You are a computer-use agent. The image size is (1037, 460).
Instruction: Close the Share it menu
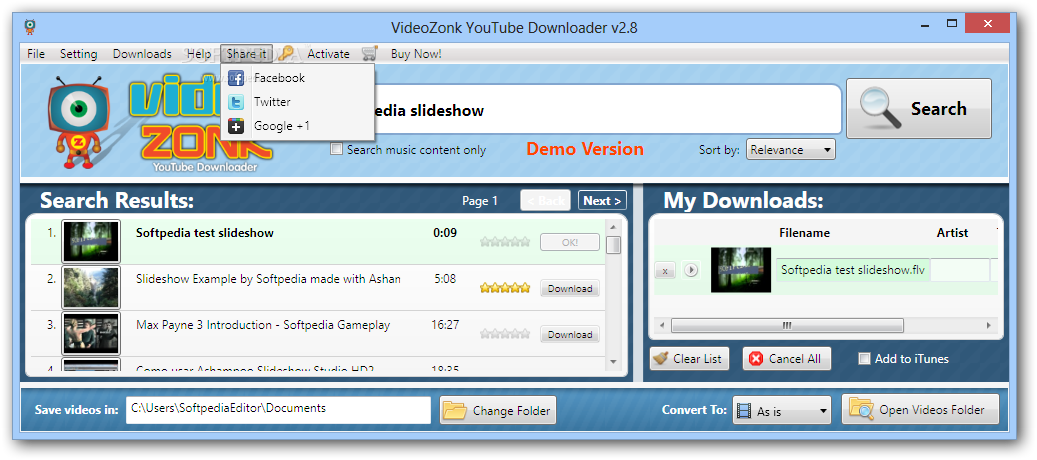click(x=247, y=54)
